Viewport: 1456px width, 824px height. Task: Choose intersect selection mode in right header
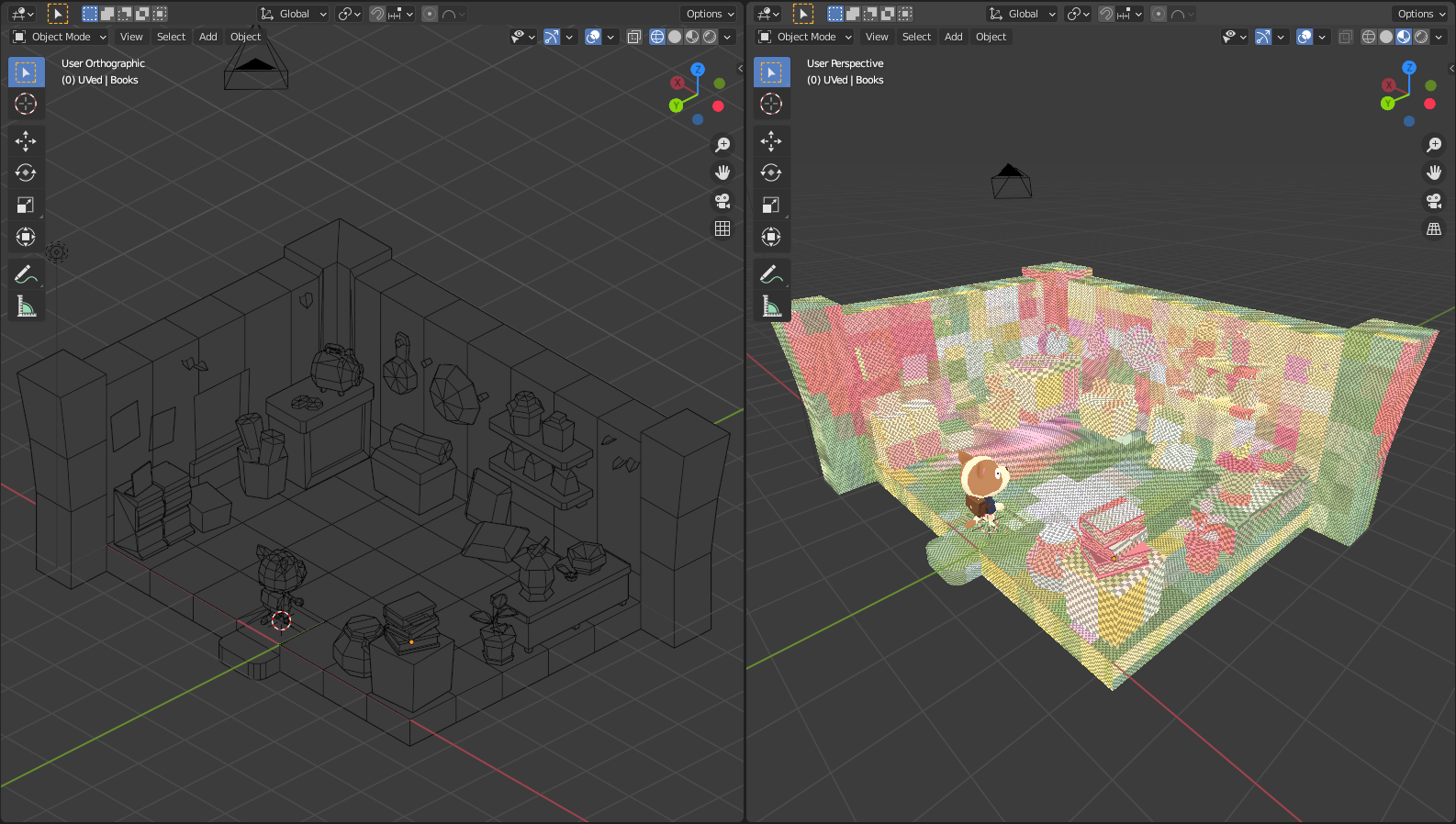[905, 14]
